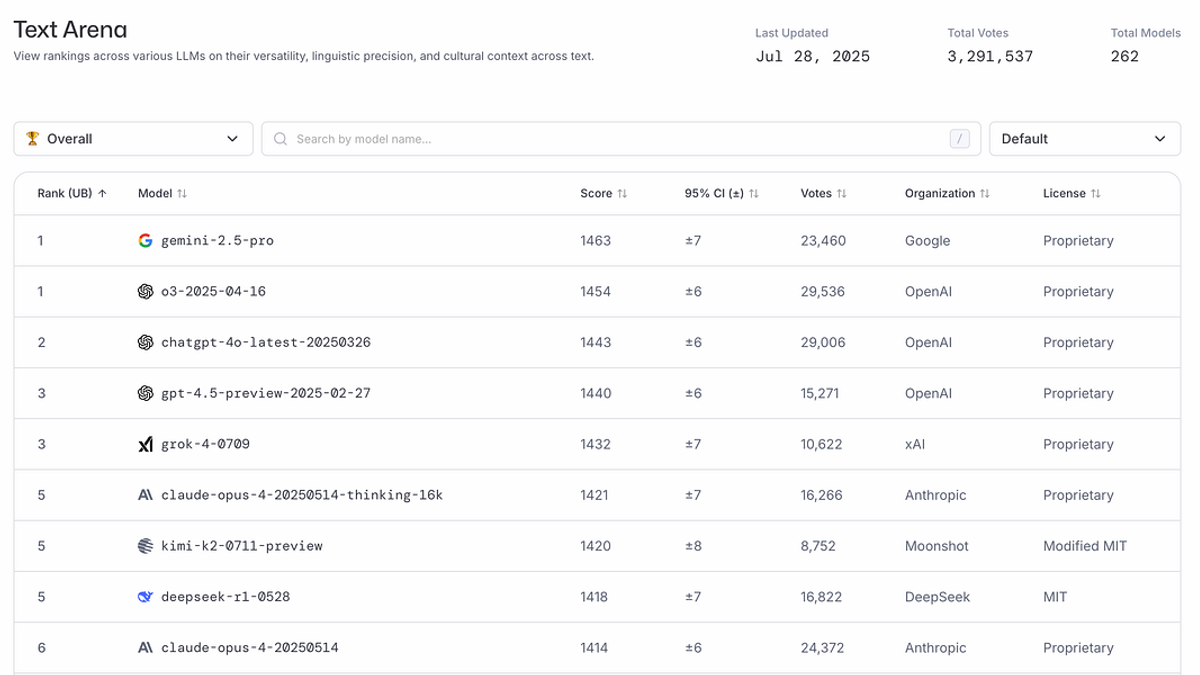
Task: Click the magnifier icon in search box
Action: 281,139
